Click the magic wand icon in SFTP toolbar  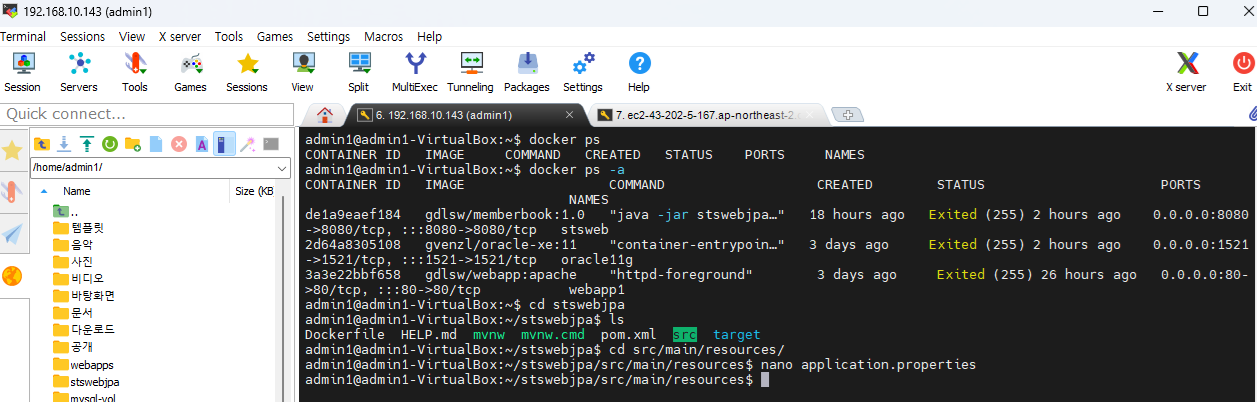point(247,144)
